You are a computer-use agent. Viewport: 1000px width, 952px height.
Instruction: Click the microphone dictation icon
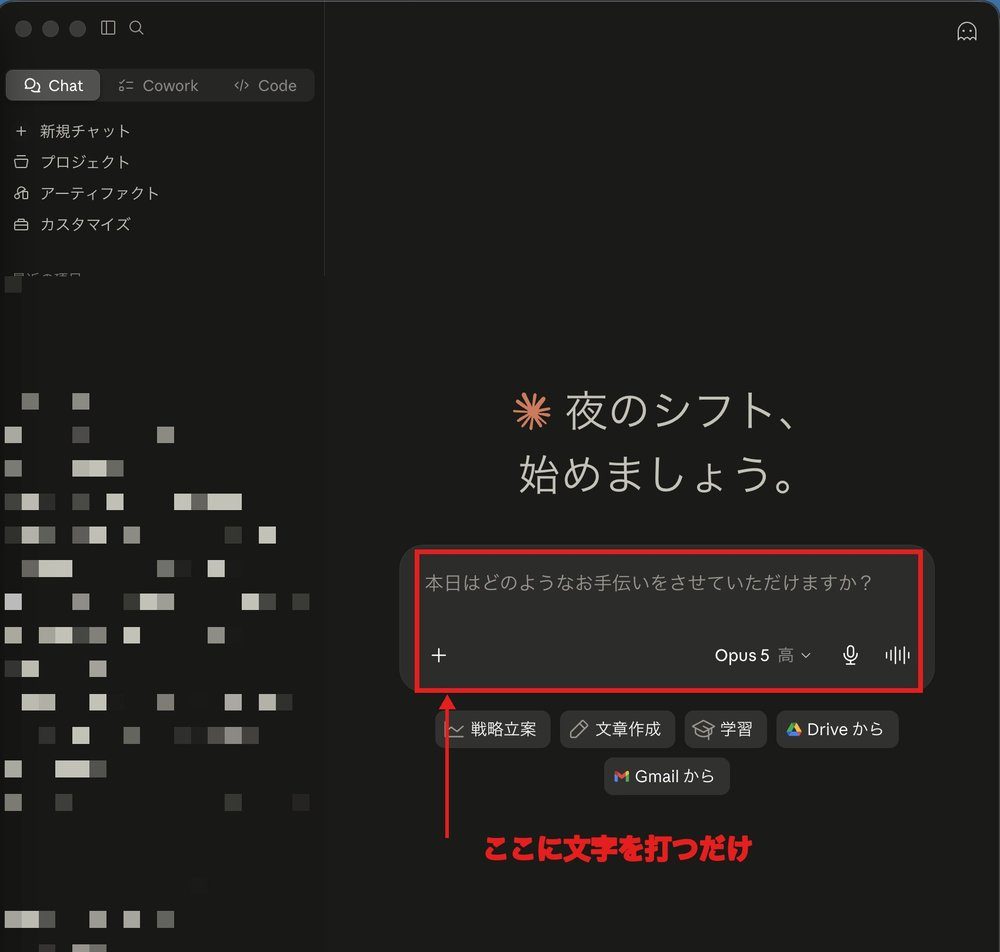click(849, 655)
